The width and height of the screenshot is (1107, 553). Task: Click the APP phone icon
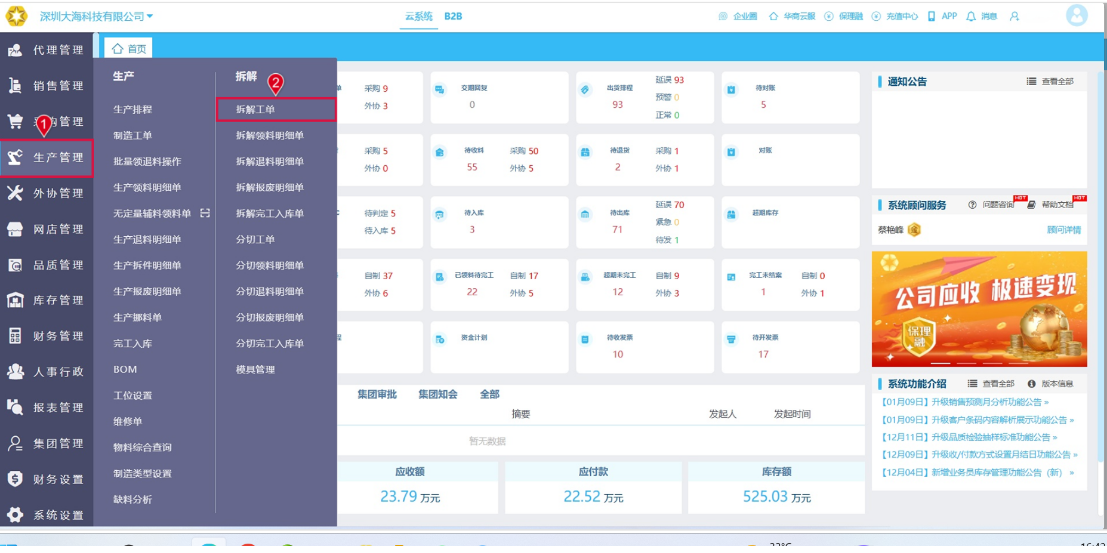pos(931,16)
